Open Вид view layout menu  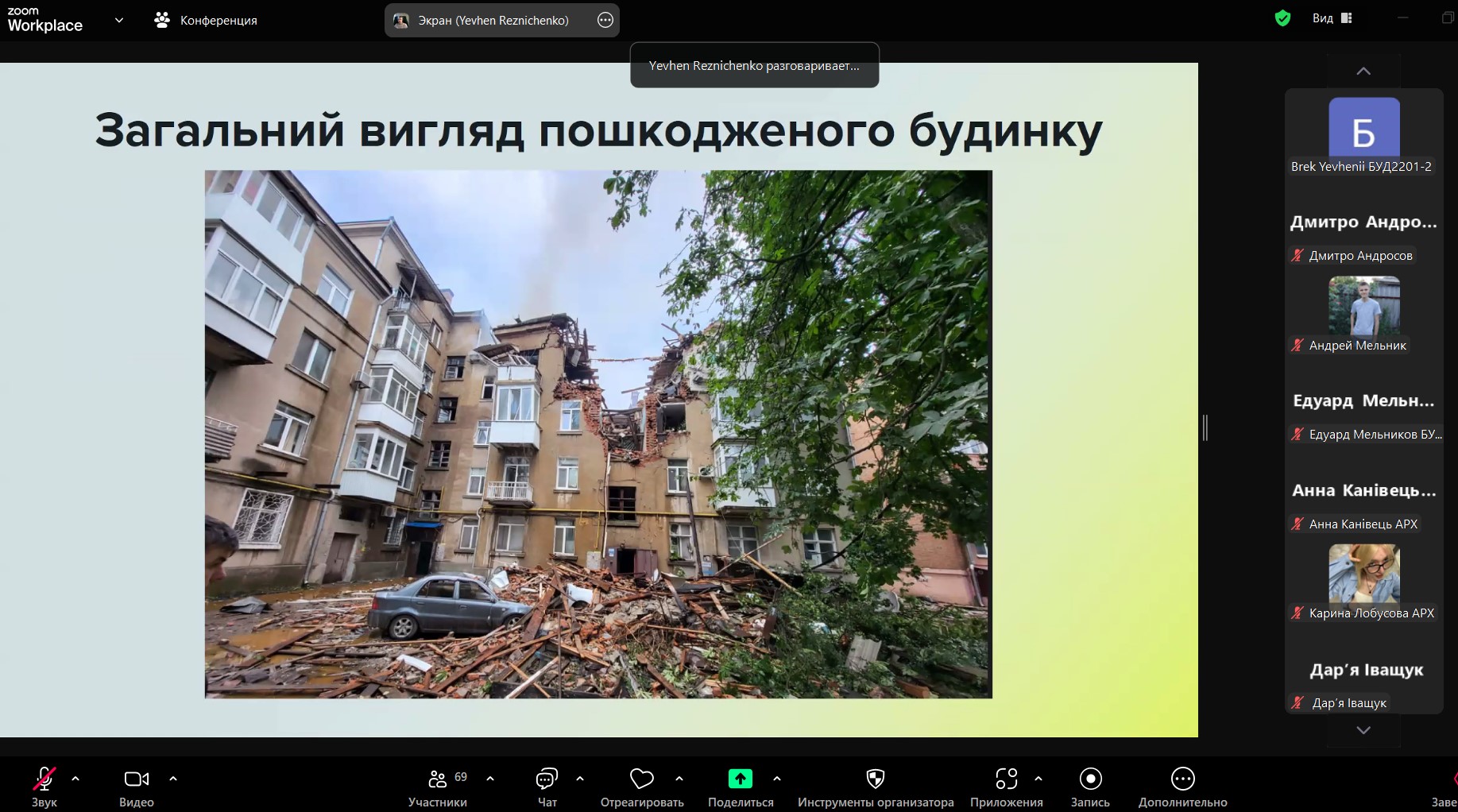1332,18
